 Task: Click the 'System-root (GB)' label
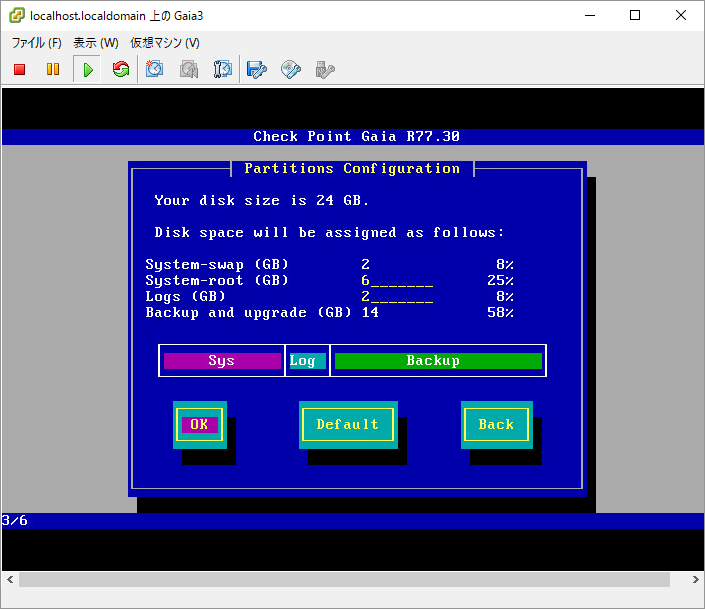(217, 281)
